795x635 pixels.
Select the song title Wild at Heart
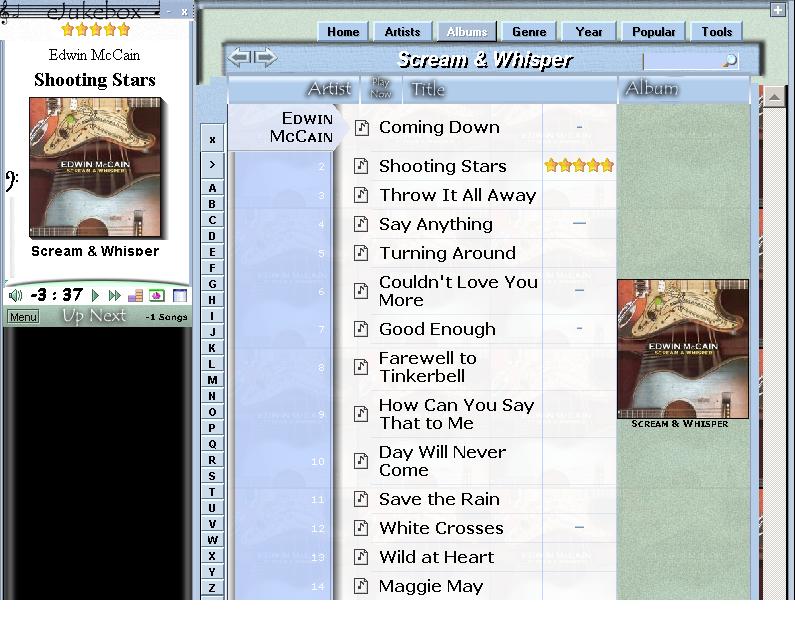click(x=436, y=557)
